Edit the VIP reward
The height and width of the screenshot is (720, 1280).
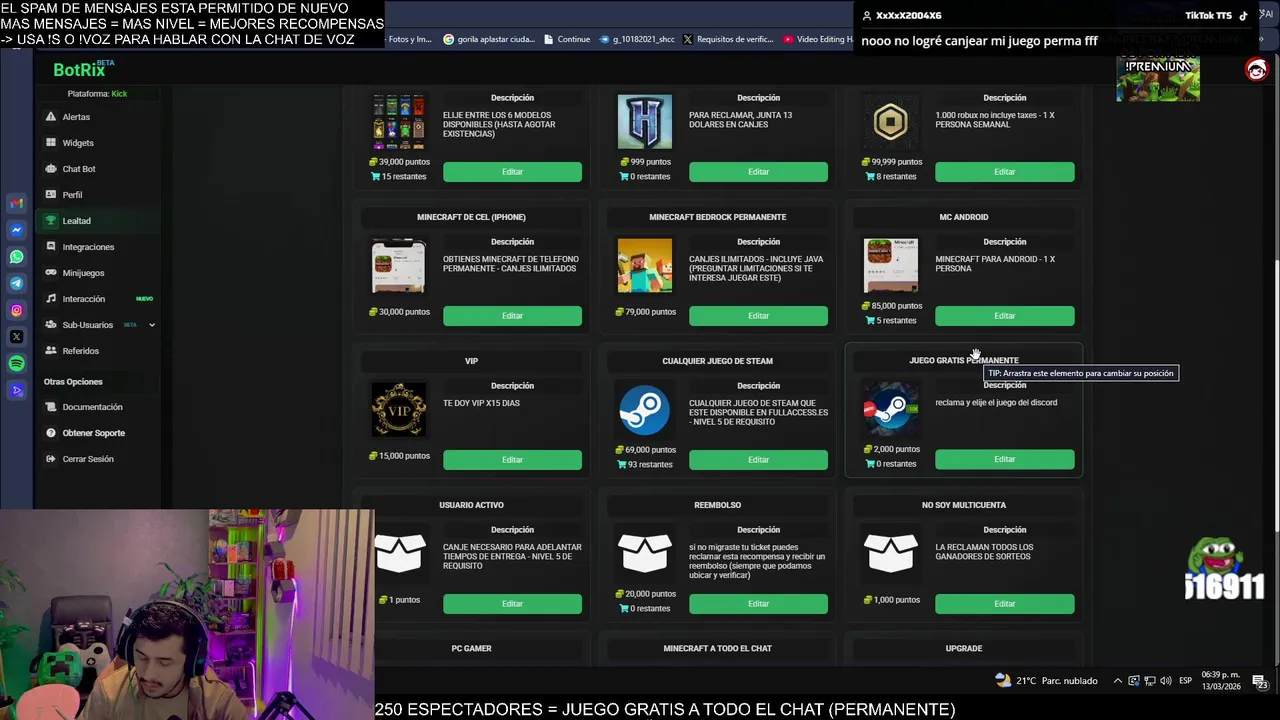click(512, 460)
